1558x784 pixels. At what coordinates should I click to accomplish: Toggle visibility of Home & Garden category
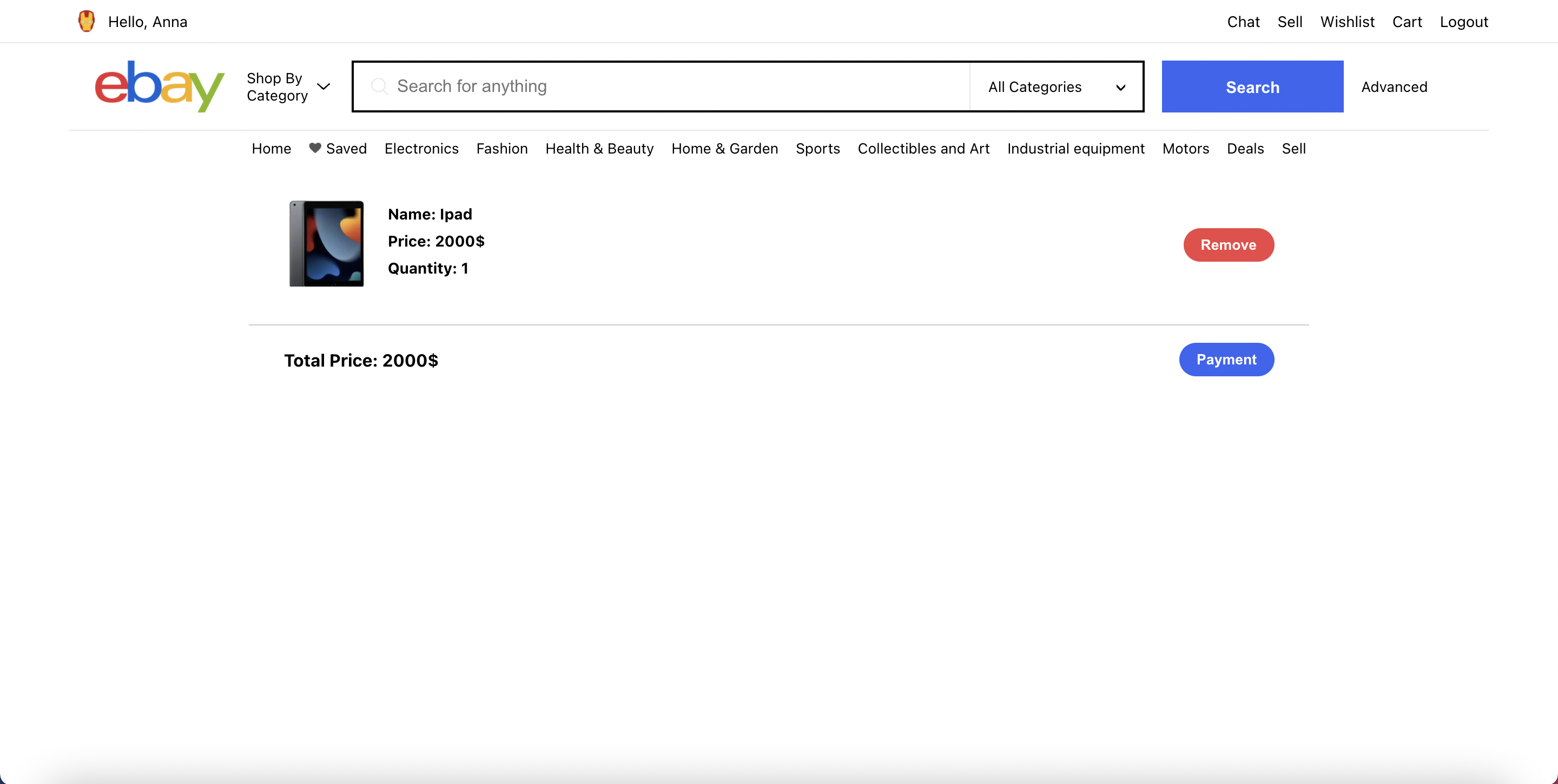click(x=725, y=148)
